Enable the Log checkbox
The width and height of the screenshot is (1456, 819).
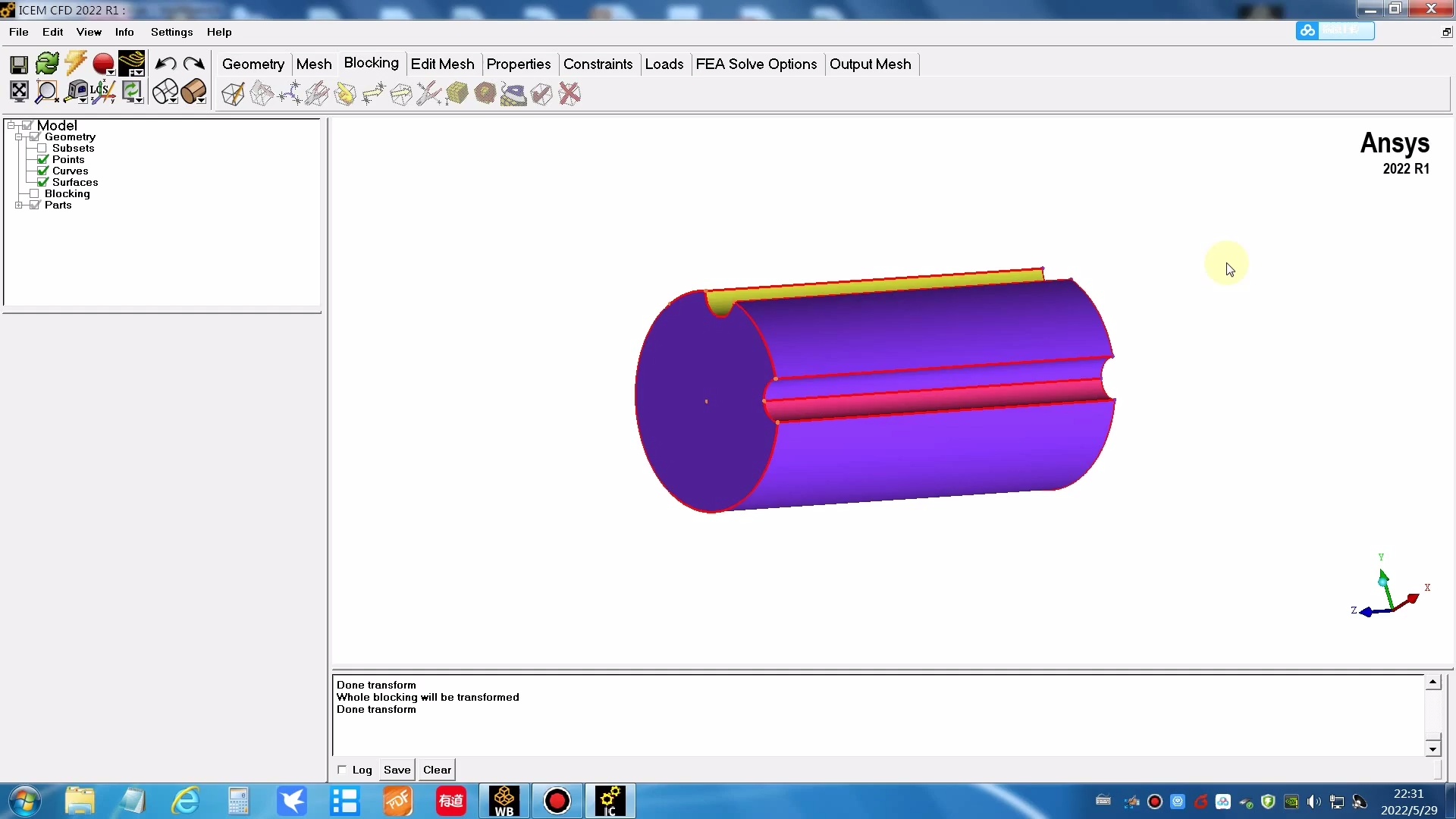pyautogui.click(x=342, y=770)
